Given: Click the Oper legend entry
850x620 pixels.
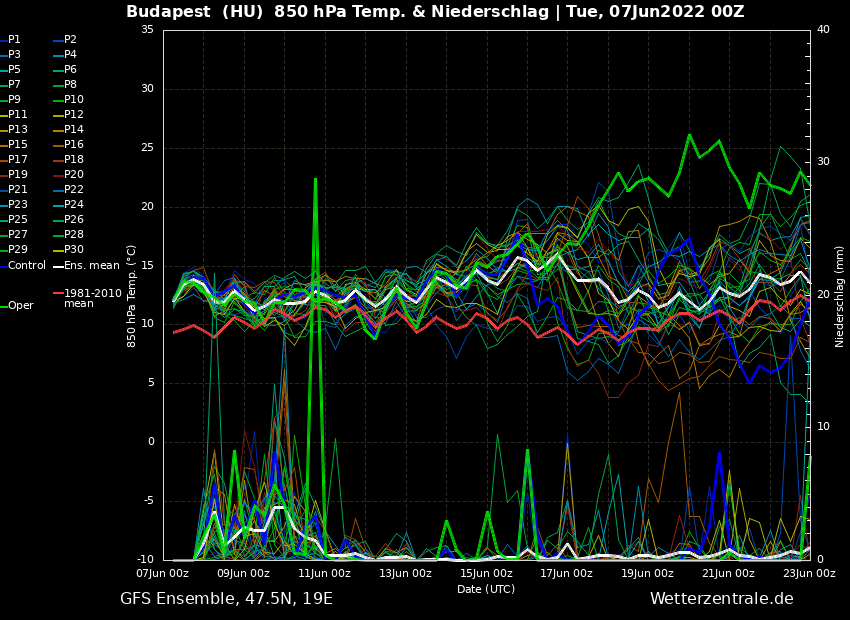Looking at the screenshot, I should point(20,306).
